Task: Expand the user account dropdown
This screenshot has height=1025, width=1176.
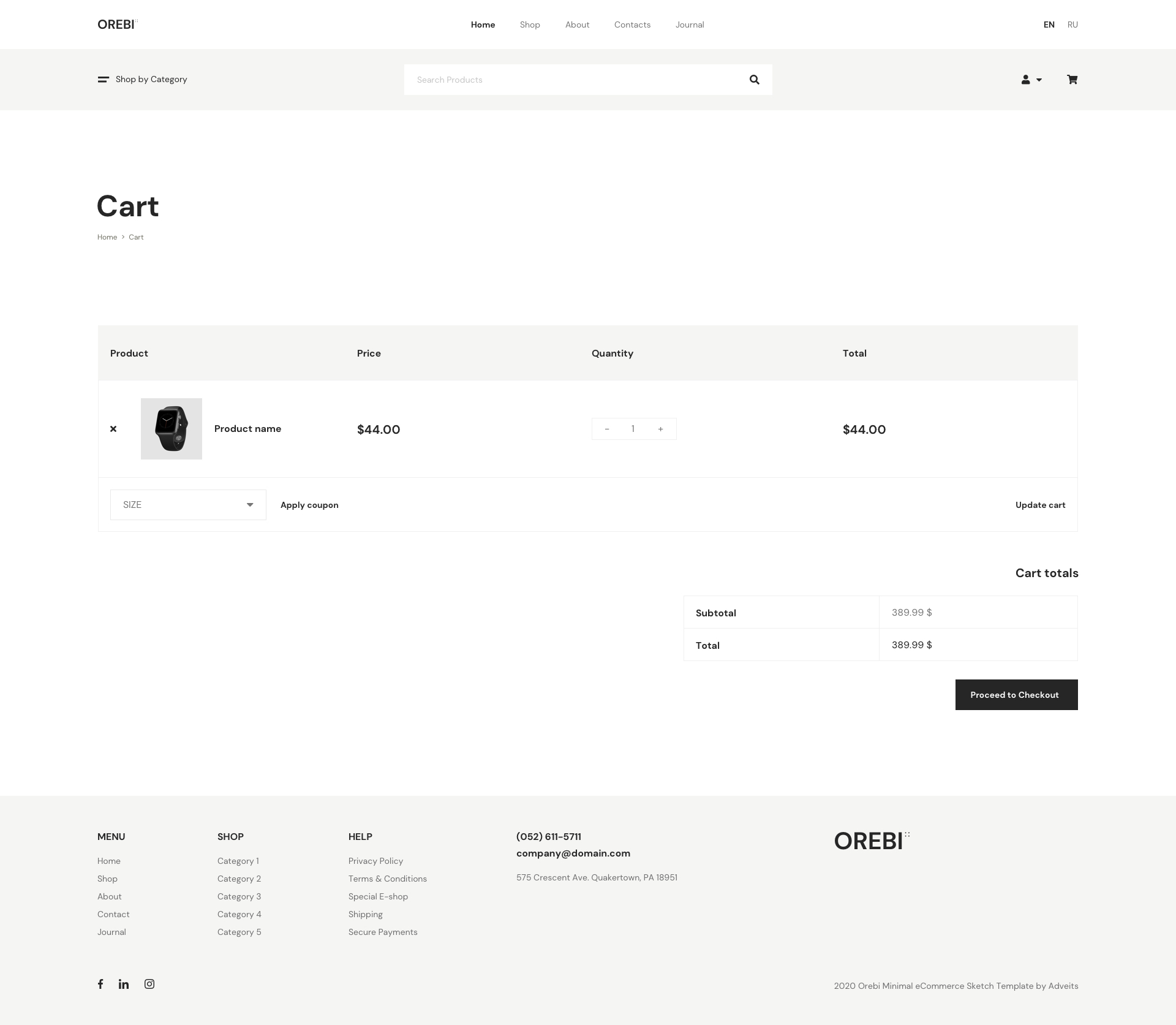Action: [x=1031, y=80]
